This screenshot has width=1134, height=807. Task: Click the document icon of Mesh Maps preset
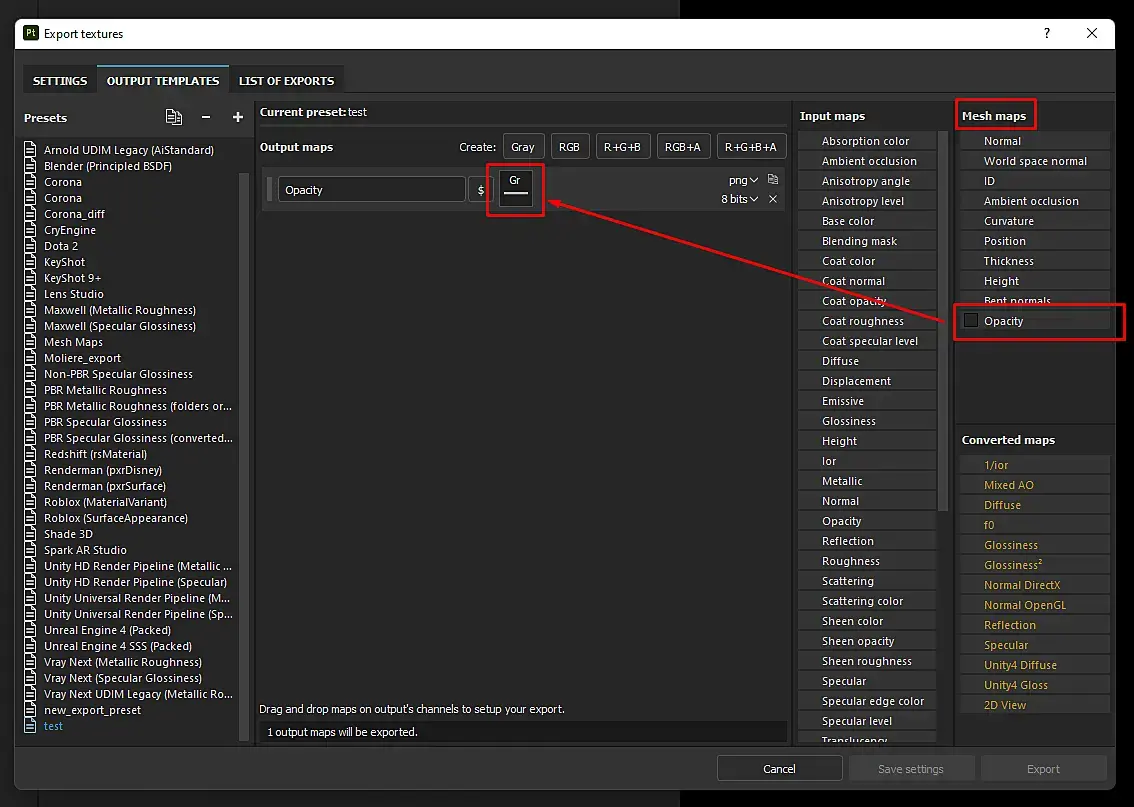click(30, 342)
